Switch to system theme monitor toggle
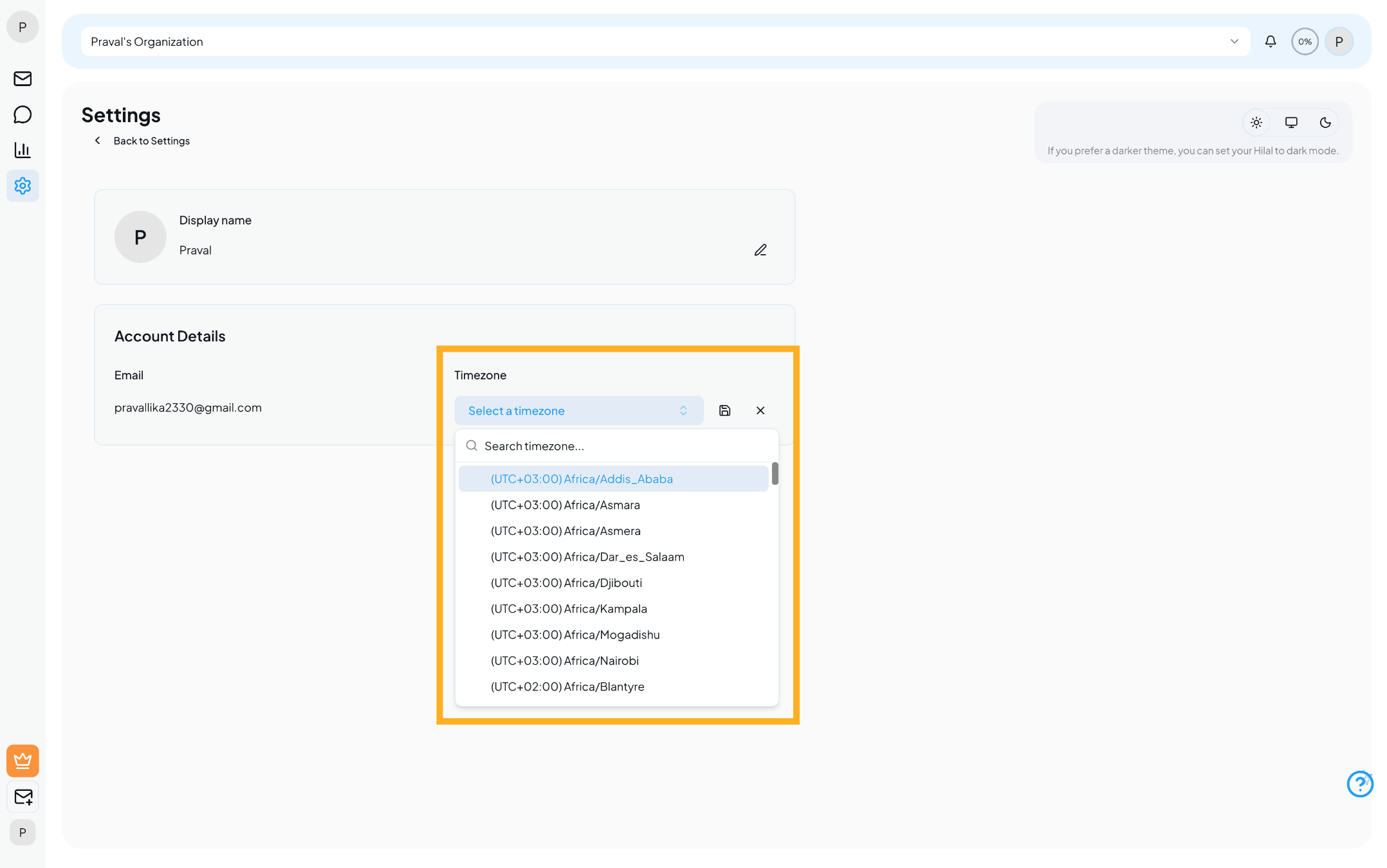Viewport: 1387px width, 868px height. coord(1291,122)
